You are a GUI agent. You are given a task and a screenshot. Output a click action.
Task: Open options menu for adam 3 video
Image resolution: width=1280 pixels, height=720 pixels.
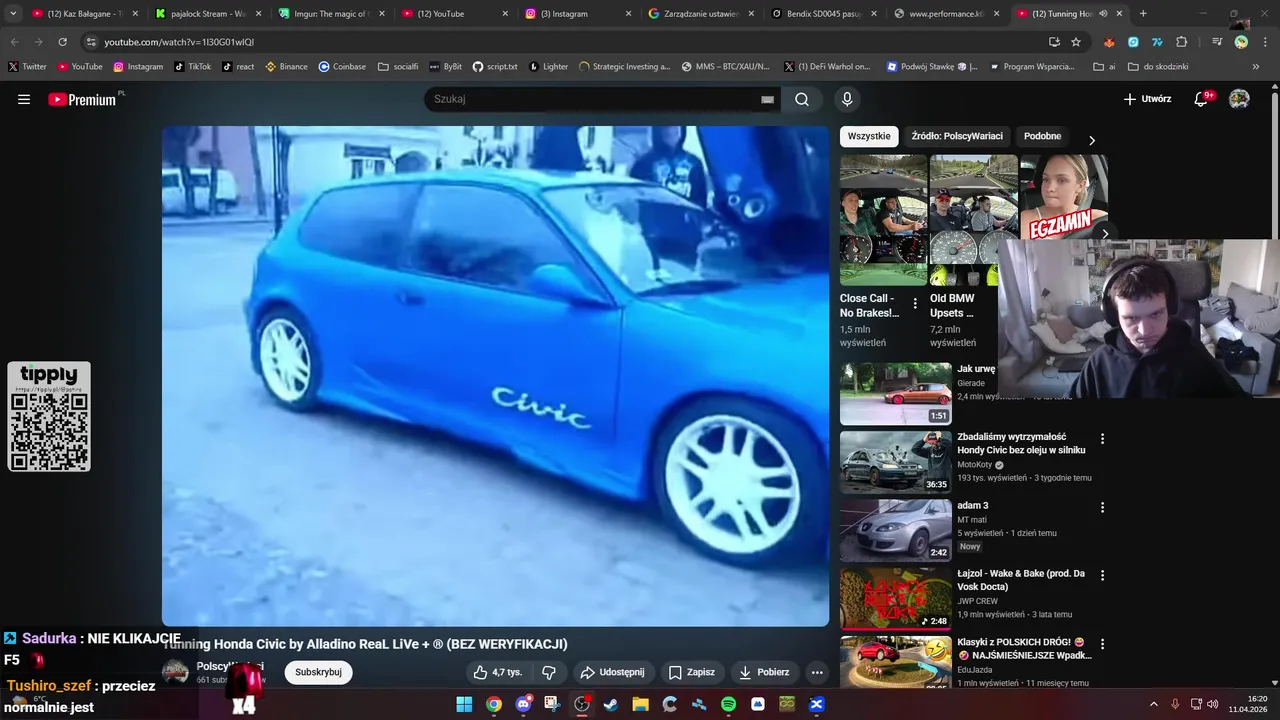(x=1103, y=508)
